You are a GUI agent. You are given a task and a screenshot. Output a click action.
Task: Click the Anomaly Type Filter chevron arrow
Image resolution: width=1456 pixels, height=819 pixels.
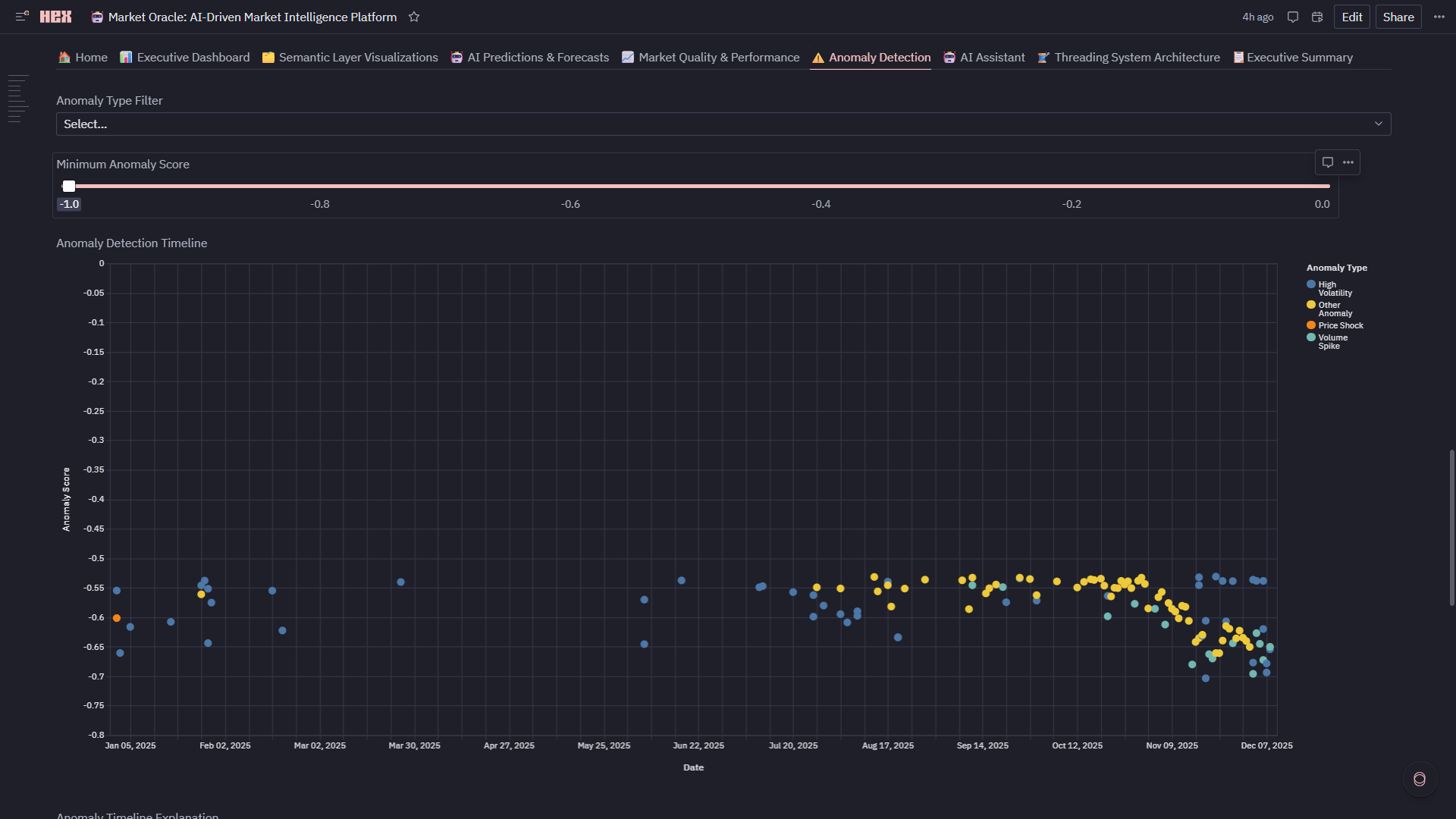point(1379,124)
